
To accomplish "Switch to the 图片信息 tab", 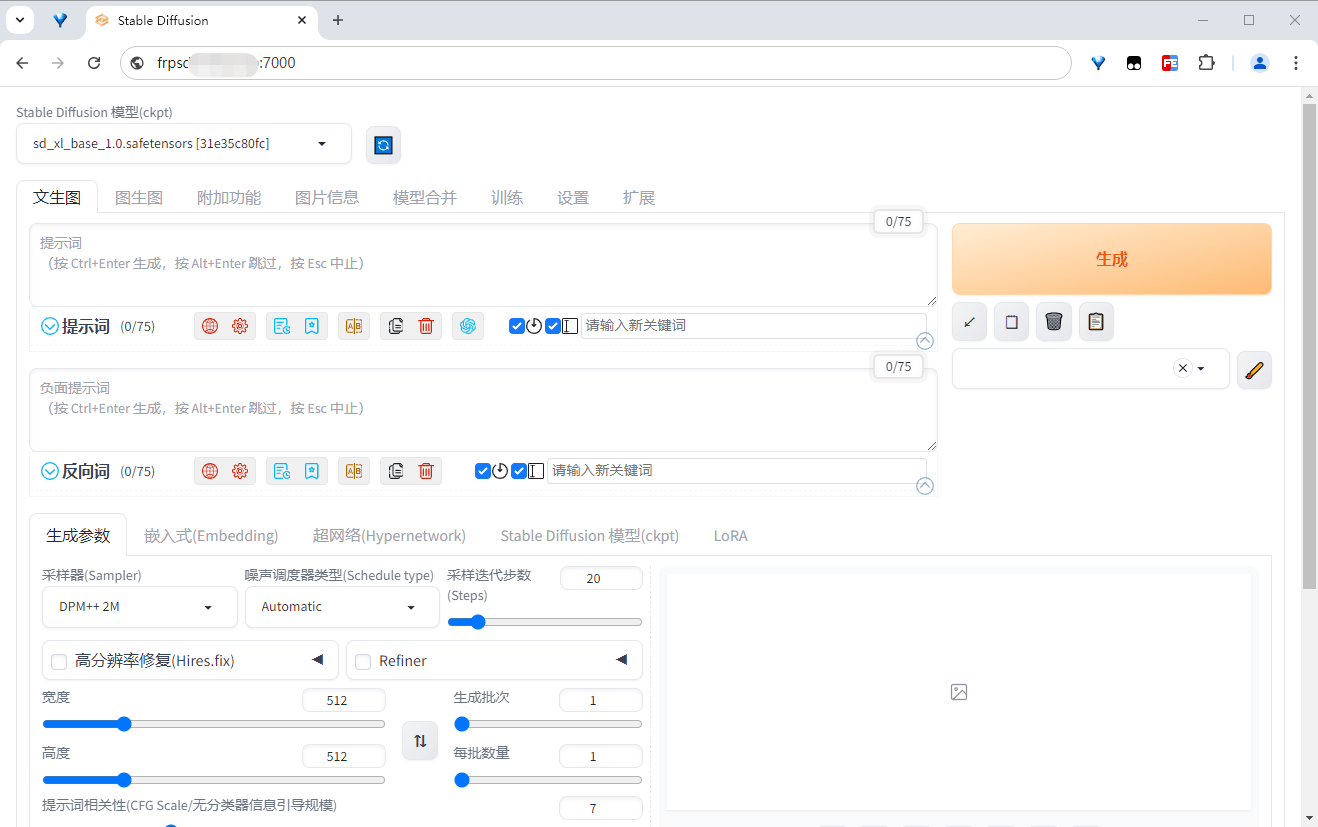I will point(327,198).
